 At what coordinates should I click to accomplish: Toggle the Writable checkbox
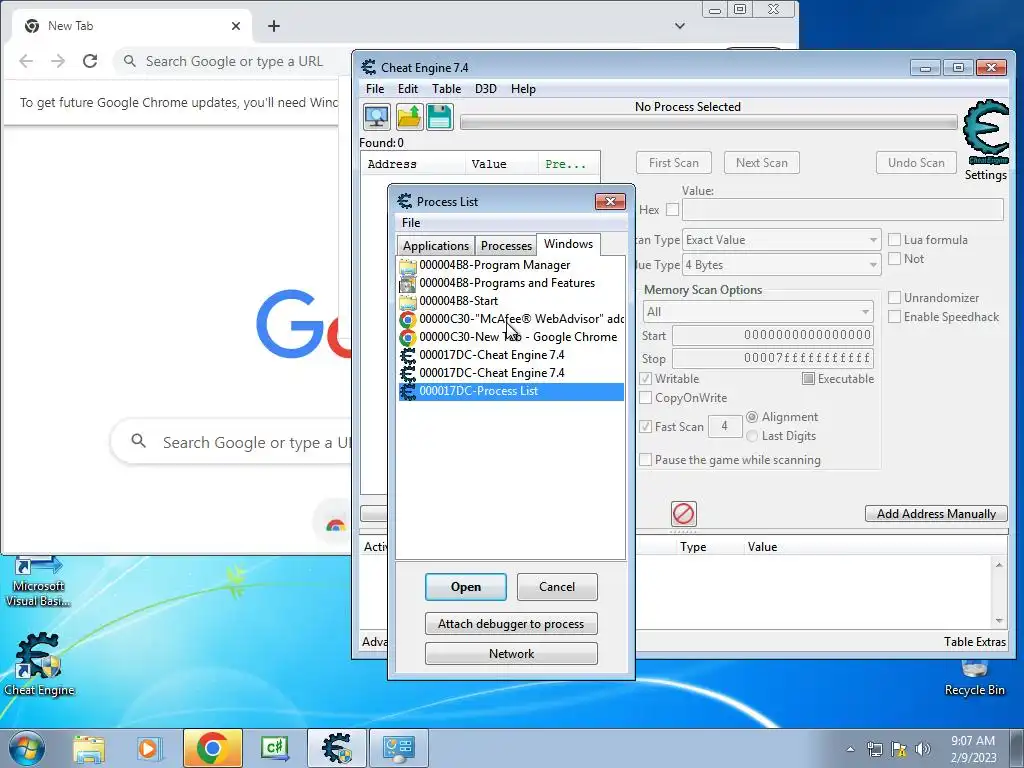pyautogui.click(x=645, y=379)
